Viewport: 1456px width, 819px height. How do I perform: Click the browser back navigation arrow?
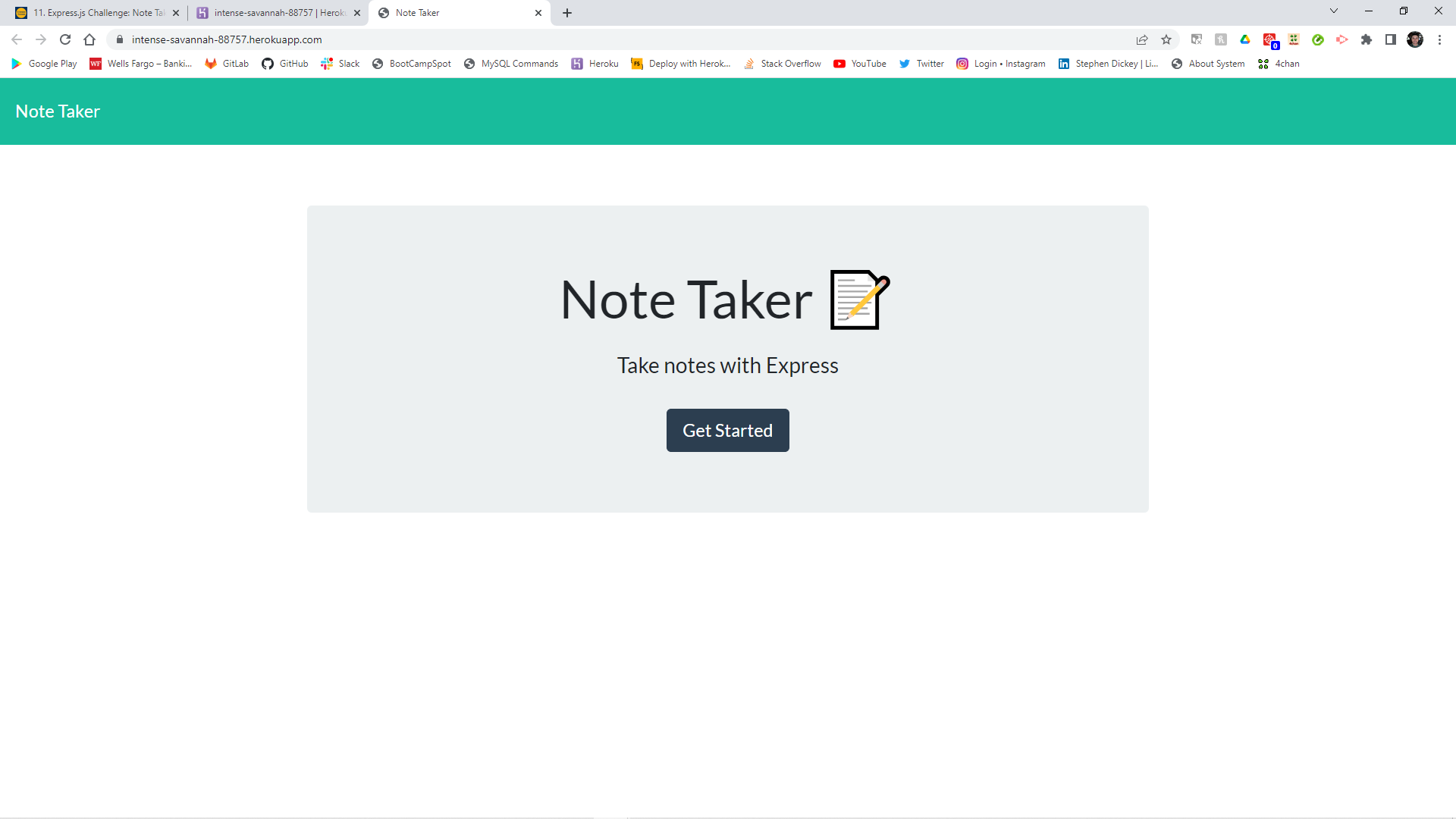coord(17,39)
